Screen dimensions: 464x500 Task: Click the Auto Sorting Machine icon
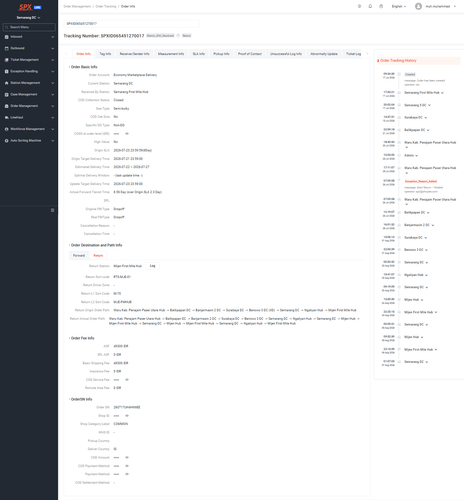tap(6, 141)
